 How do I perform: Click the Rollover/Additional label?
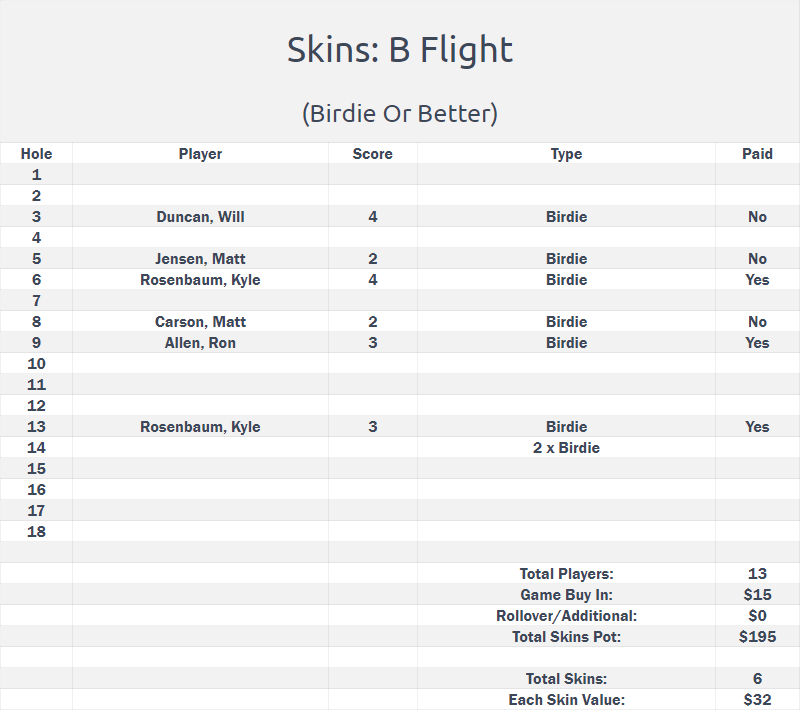point(566,615)
